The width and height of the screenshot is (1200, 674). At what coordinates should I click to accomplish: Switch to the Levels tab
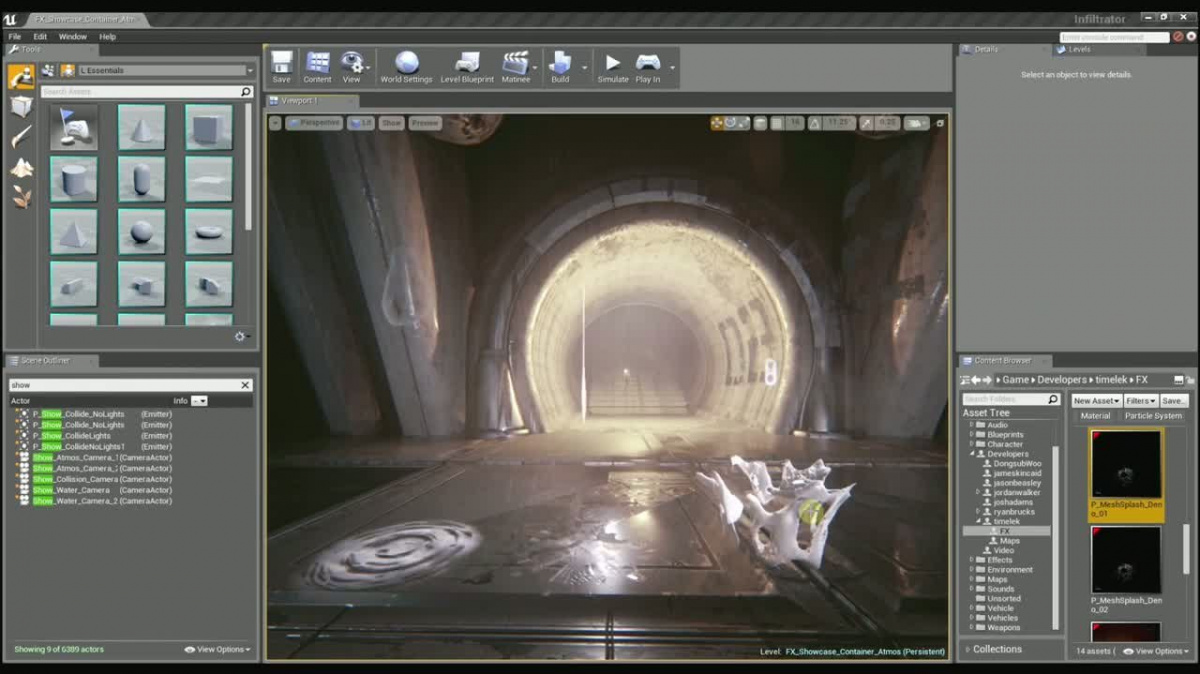pos(1079,49)
